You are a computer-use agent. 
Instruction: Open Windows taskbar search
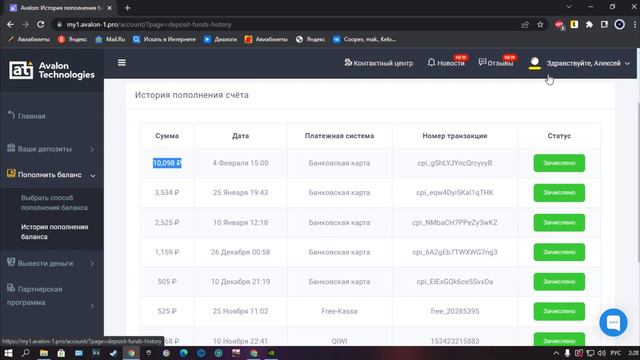click(x=25, y=353)
